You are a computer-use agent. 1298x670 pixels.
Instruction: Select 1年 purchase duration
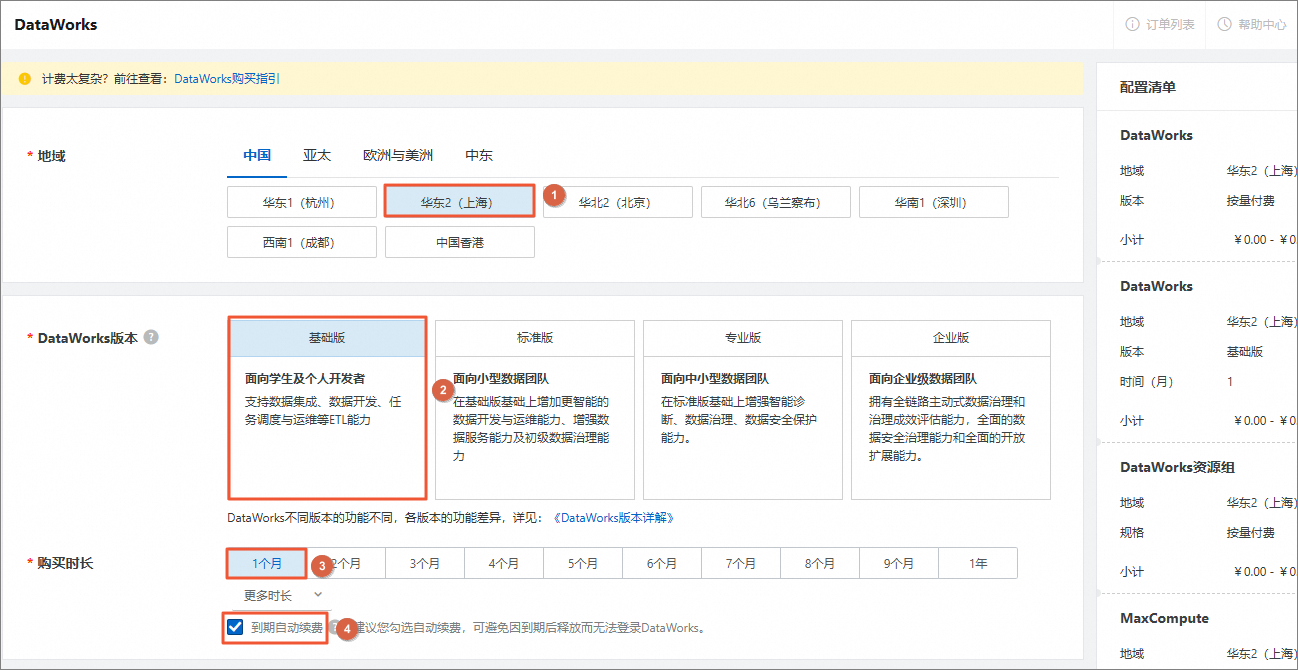[978, 563]
